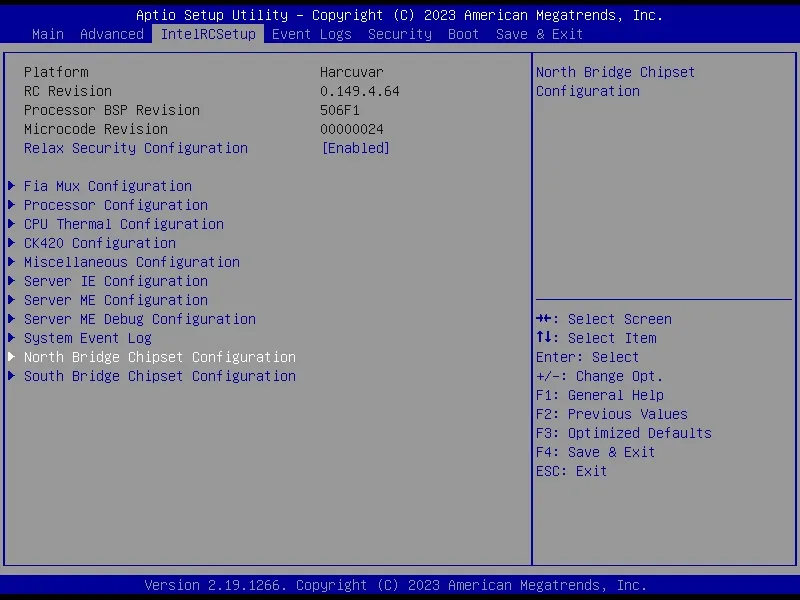Click the Version 2.19.1266 footer text
The width and height of the screenshot is (800, 600).
[395, 585]
